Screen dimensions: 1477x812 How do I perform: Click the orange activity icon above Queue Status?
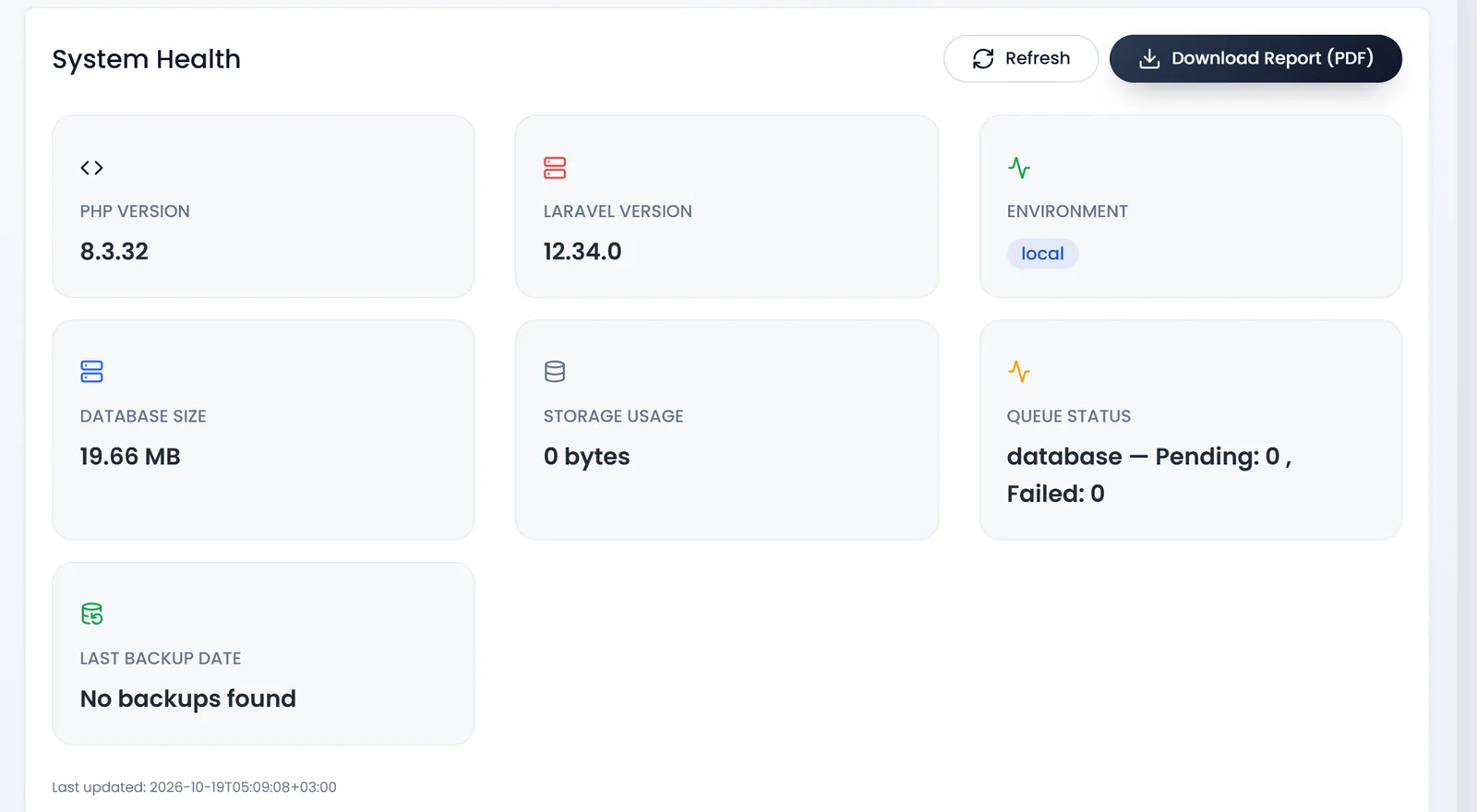[x=1019, y=372]
